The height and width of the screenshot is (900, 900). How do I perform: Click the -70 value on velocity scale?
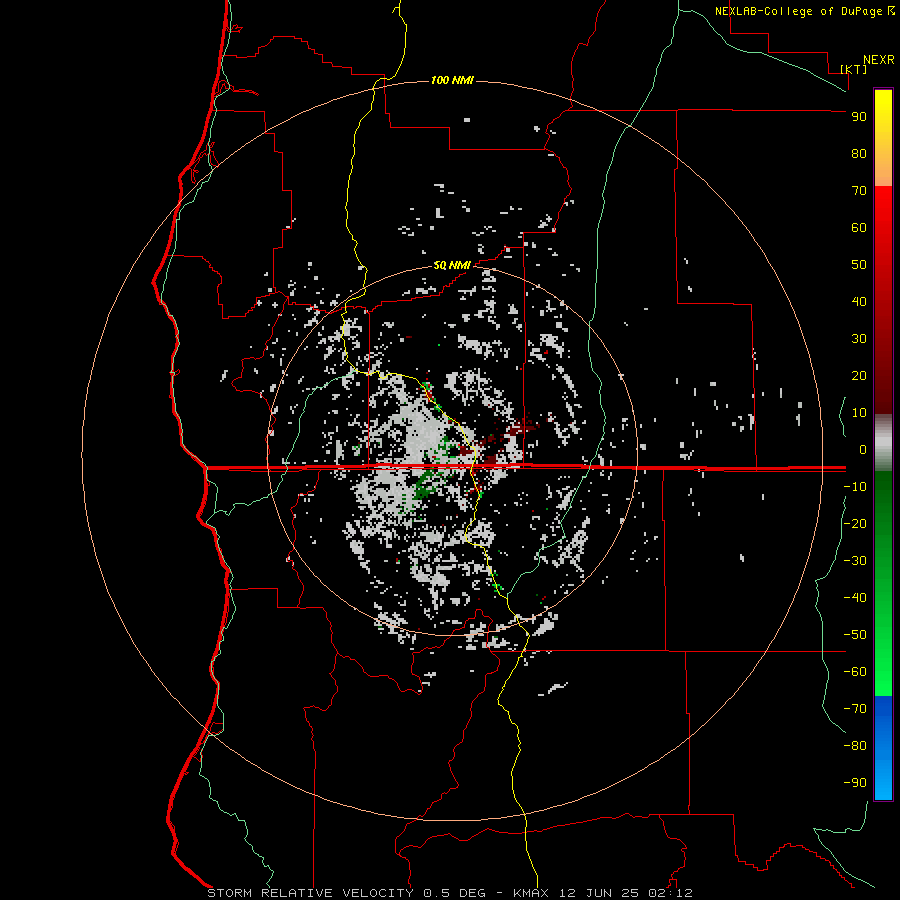coord(855,709)
